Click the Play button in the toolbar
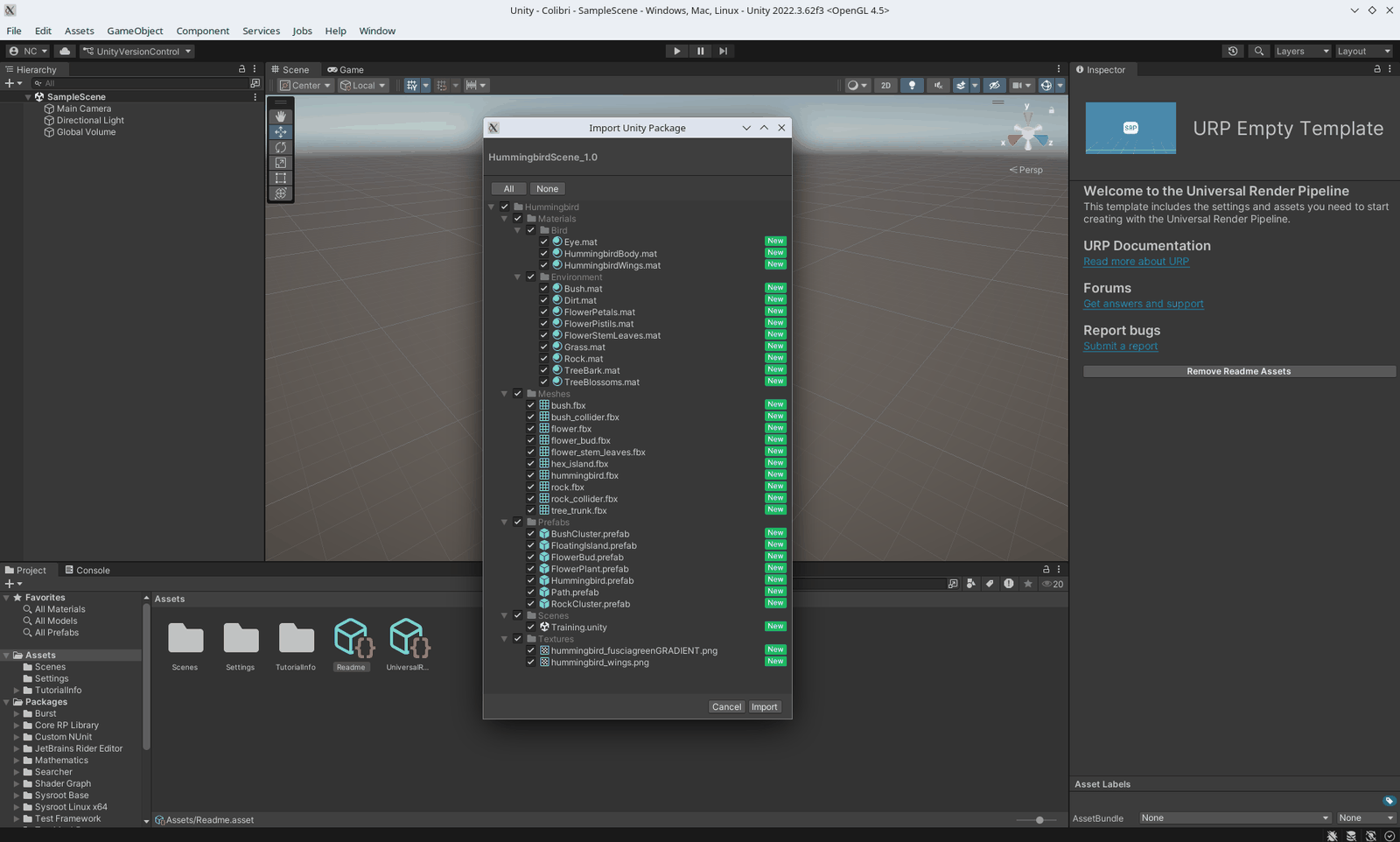The image size is (1400, 842). pyautogui.click(x=676, y=51)
